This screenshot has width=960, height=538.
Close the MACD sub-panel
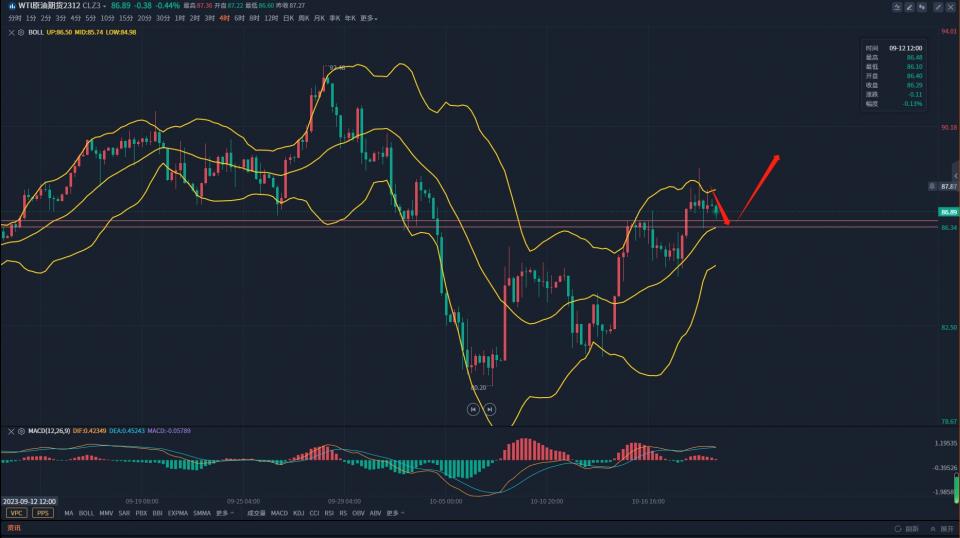11,432
